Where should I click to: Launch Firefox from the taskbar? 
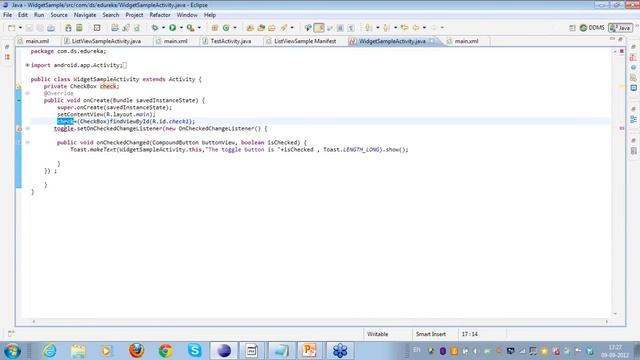136,351
